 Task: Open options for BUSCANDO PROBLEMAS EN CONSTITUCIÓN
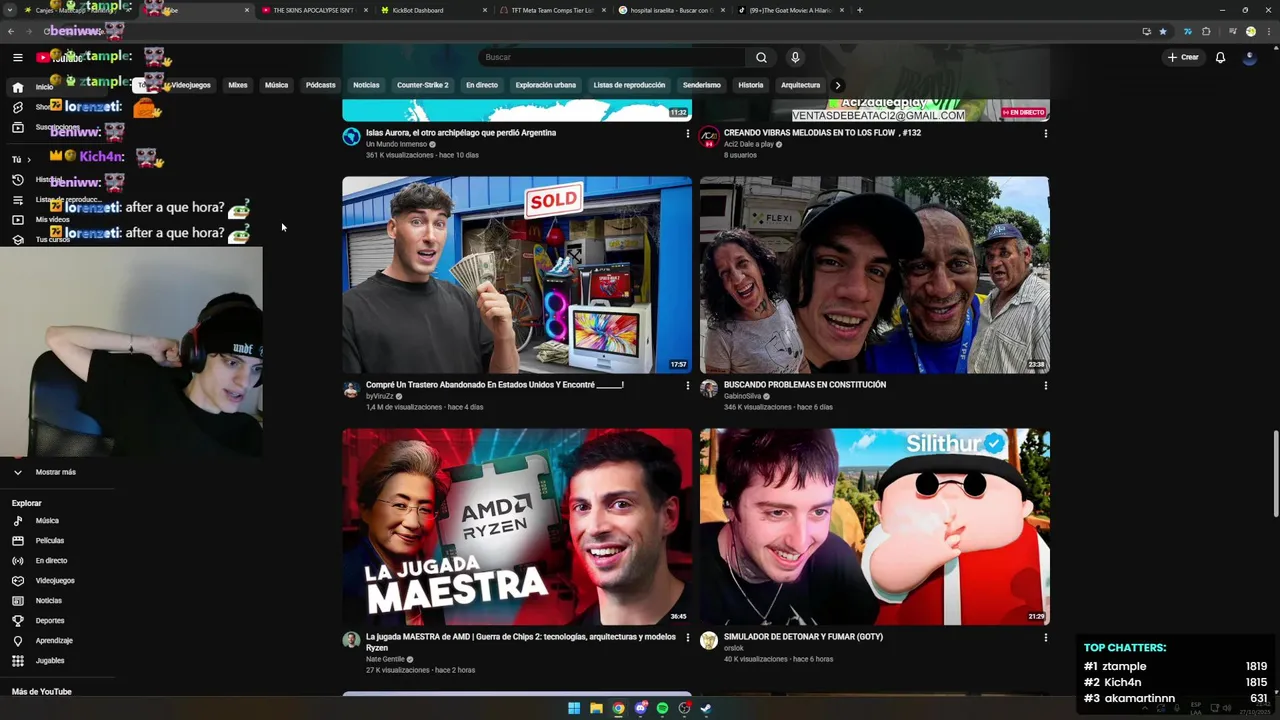point(1045,385)
